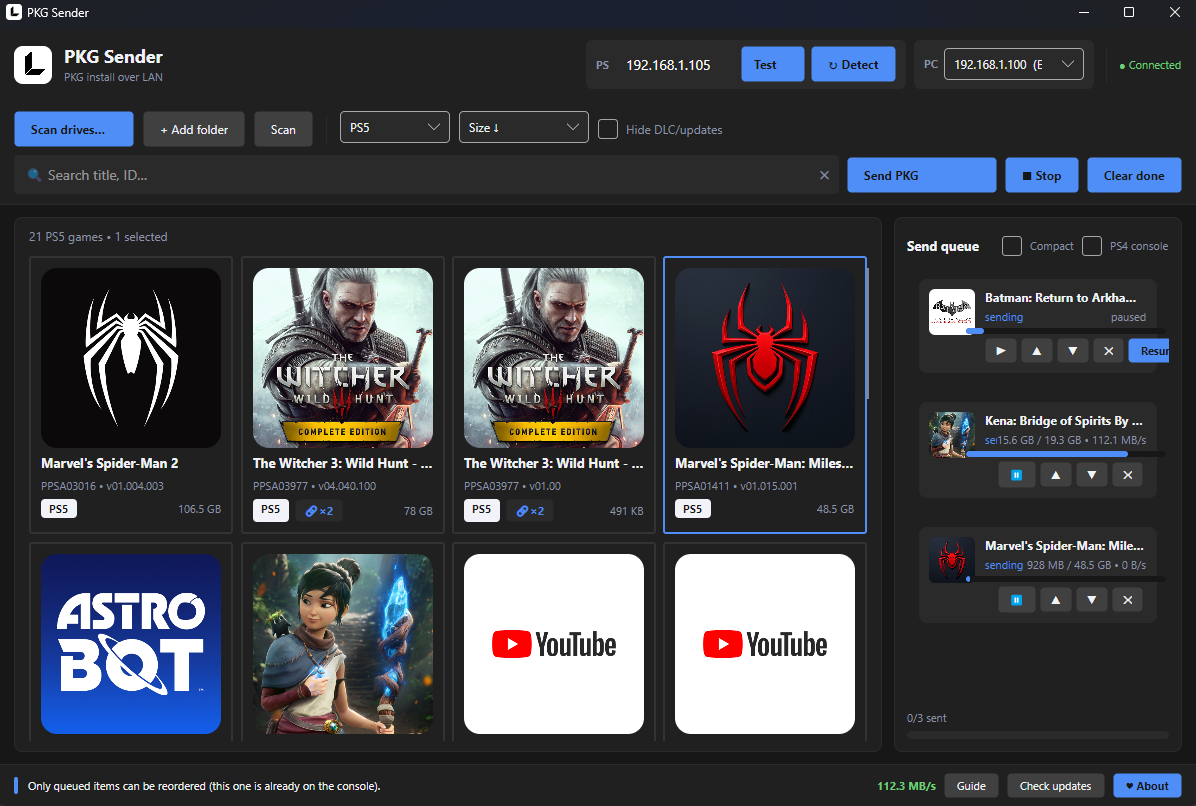Click the Connected status indicator
The width and height of the screenshot is (1196, 806).
coord(1149,66)
